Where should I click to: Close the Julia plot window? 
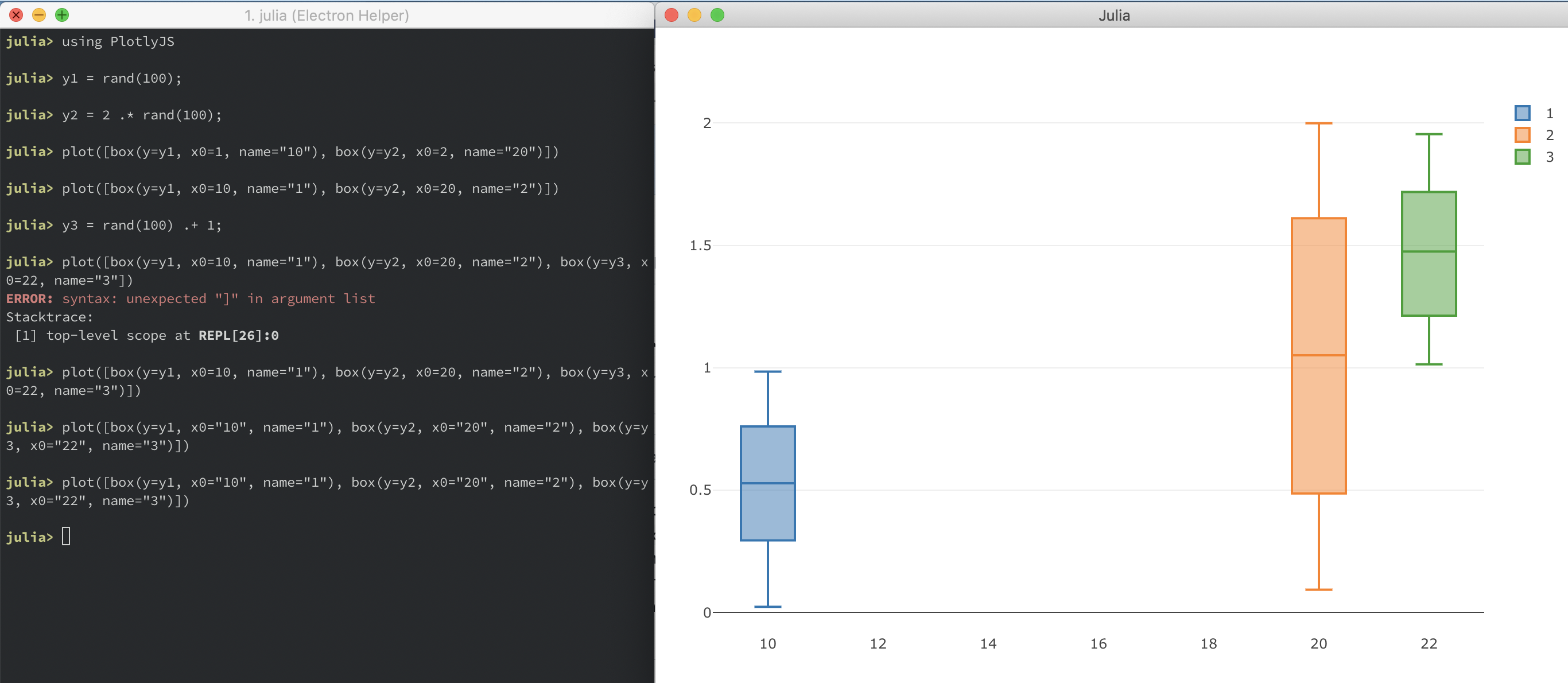[x=672, y=15]
